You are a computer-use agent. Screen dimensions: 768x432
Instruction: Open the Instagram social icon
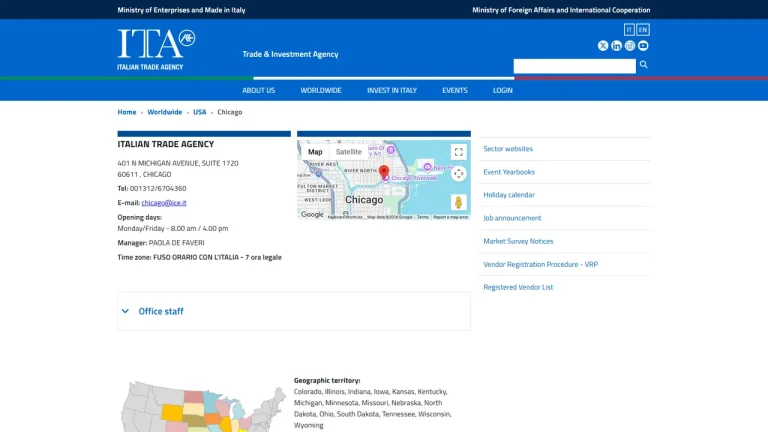point(630,46)
